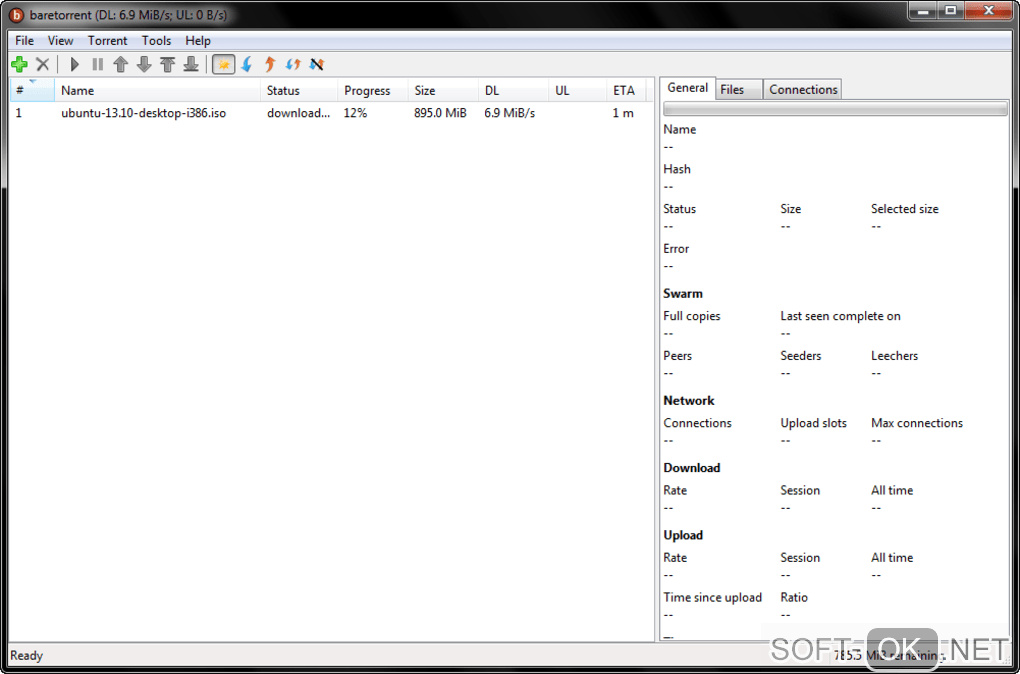This screenshot has width=1020, height=674.
Task: Move torrent down in queue arrow
Action: [x=144, y=64]
